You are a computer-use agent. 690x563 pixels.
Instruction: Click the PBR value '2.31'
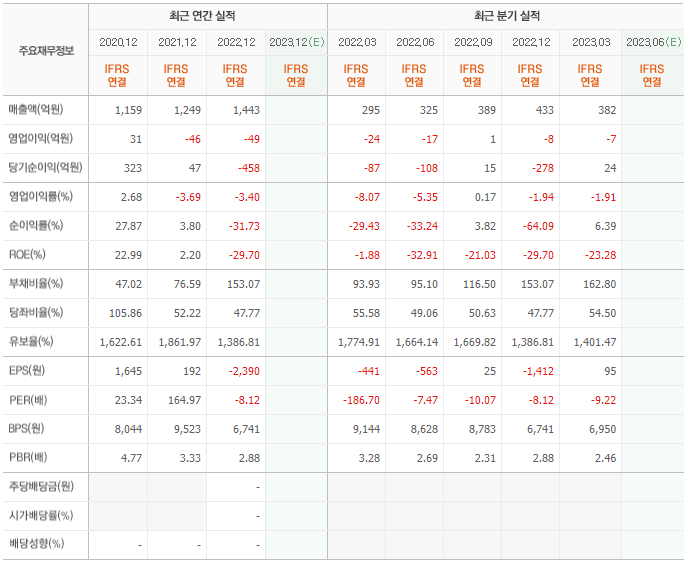pyautogui.click(x=485, y=458)
